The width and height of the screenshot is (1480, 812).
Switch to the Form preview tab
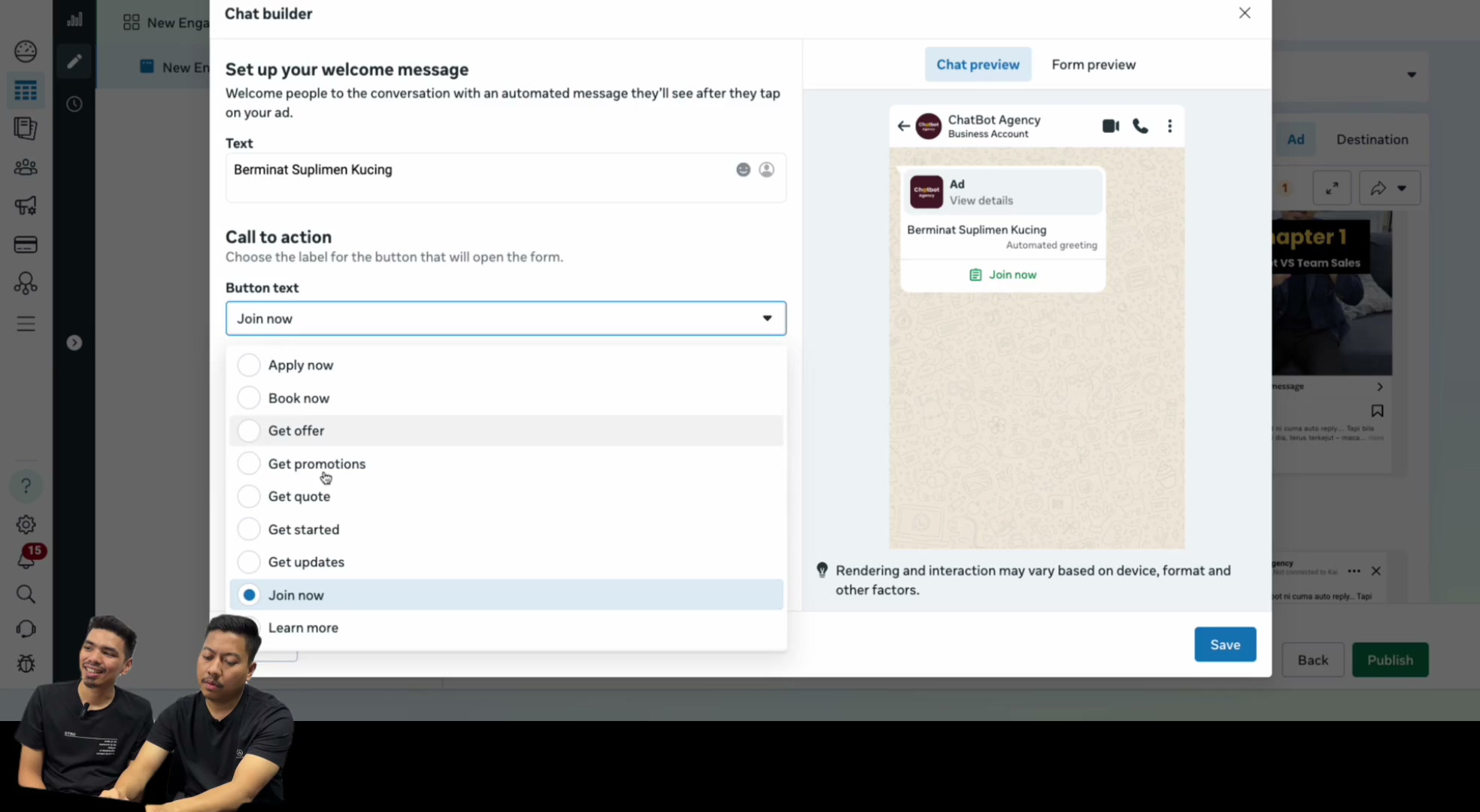point(1093,65)
